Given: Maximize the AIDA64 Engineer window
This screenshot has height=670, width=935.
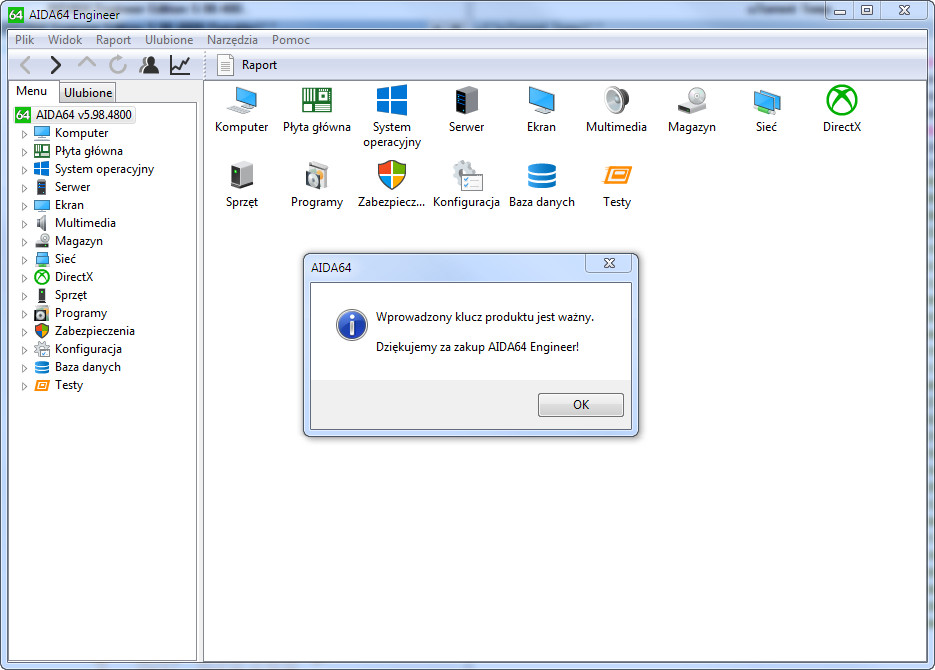Looking at the screenshot, I should (867, 10).
